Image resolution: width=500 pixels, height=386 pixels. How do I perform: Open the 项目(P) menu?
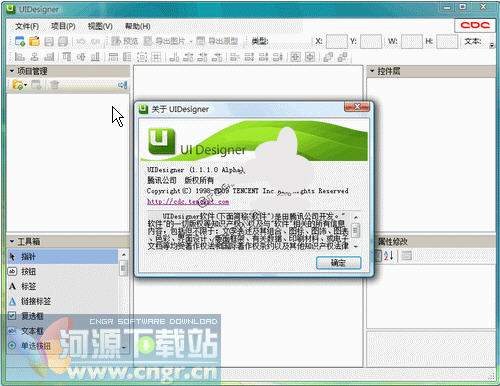point(63,26)
